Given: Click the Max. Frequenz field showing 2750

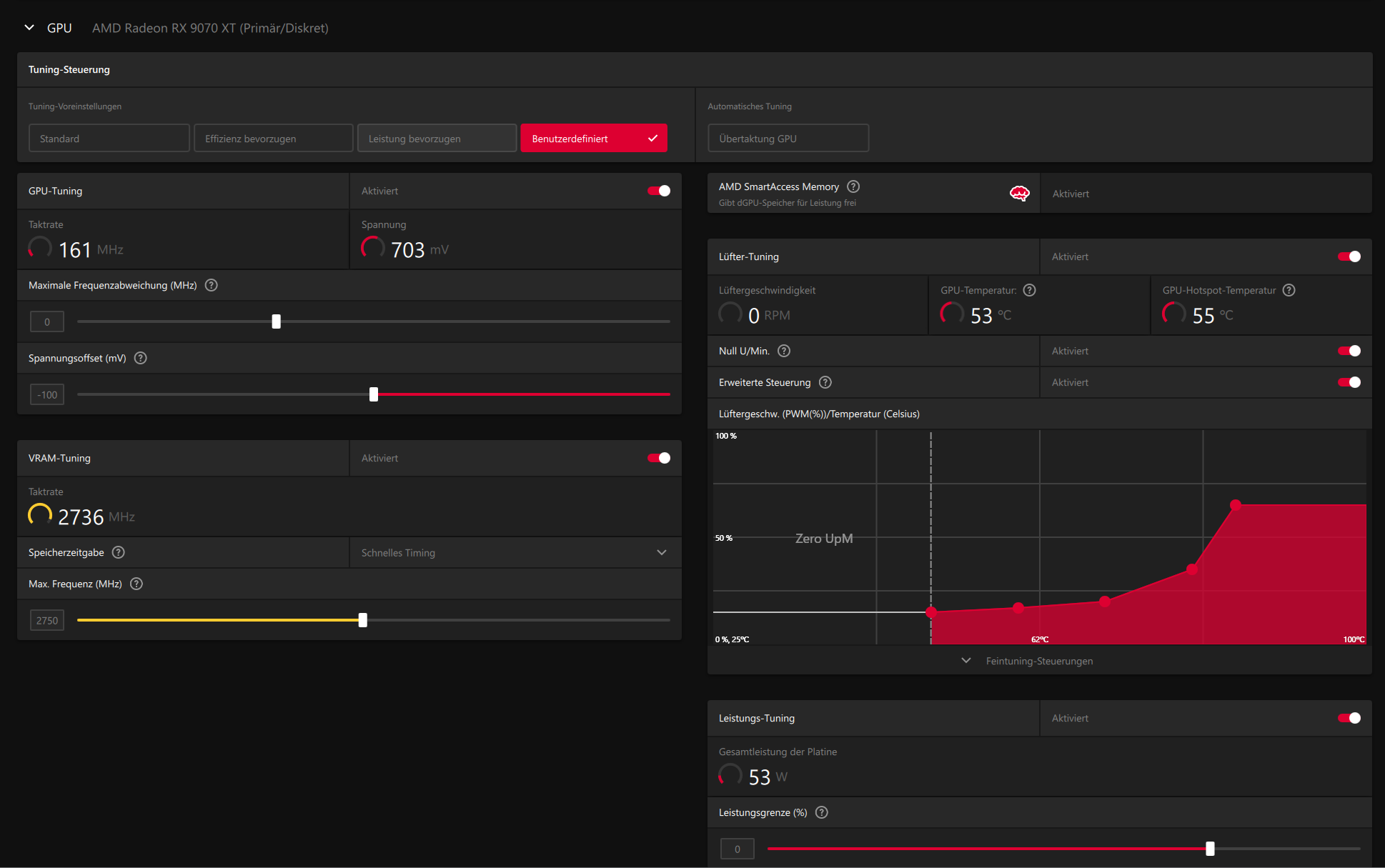Looking at the screenshot, I should 47,620.
